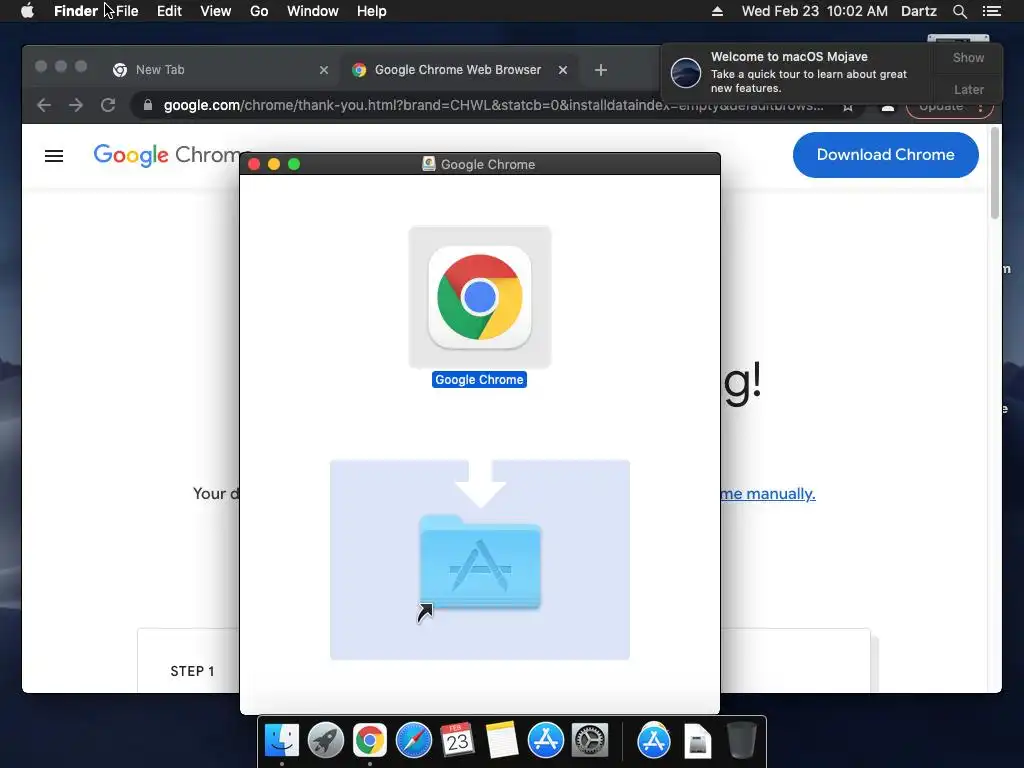This screenshot has width=1024, height=768.
Task: Open the Finder menu in menu bar
Action: pyautogui.click(x=76, y=11)
